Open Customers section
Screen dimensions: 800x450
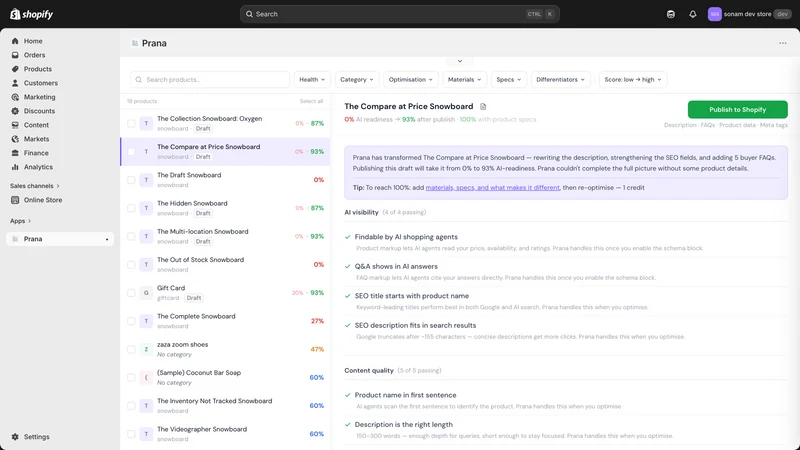click(40, 83)
